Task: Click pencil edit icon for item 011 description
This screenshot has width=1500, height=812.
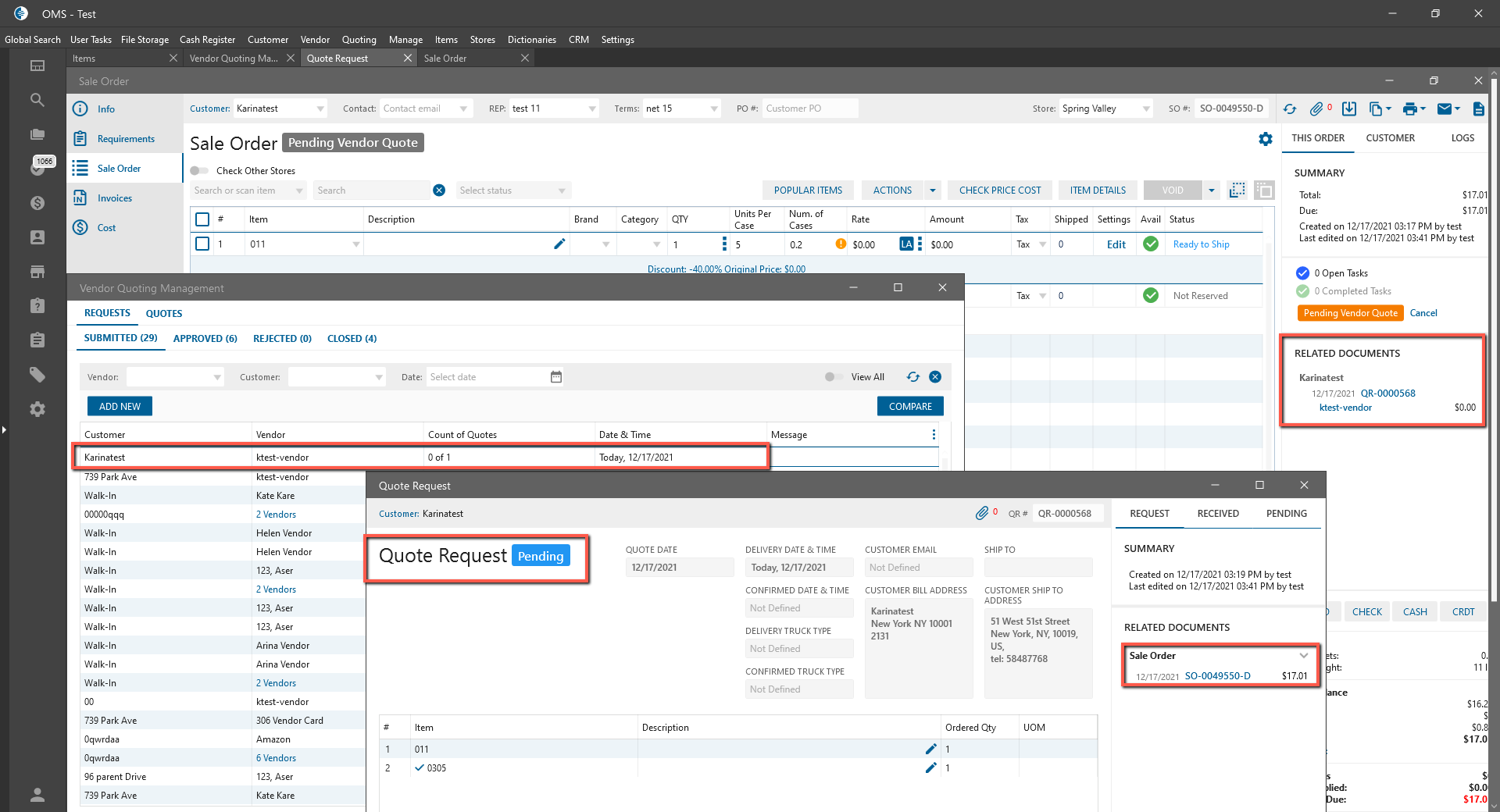Action: 559,244
